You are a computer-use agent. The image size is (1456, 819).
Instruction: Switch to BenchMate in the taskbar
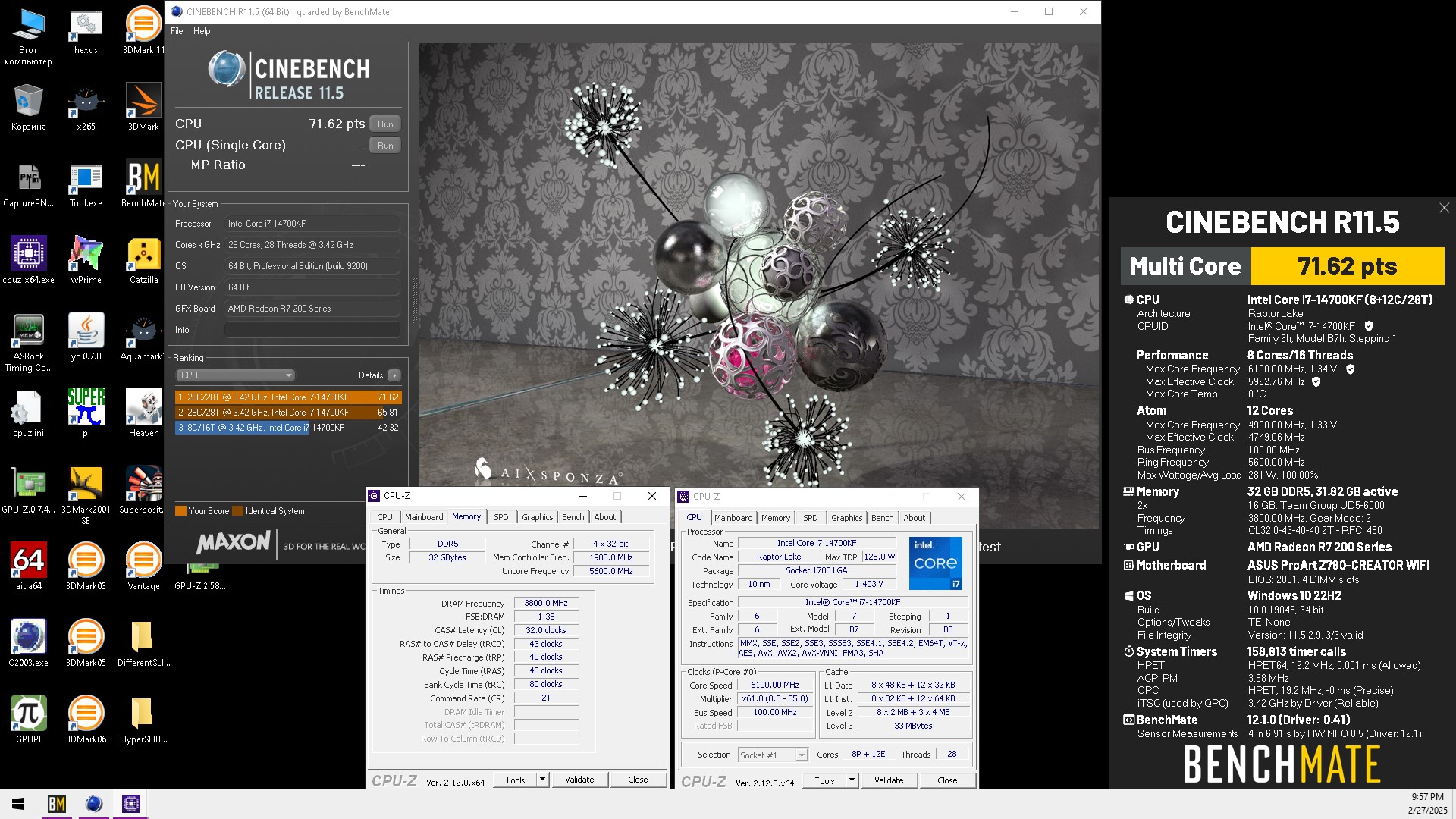(x=57, y=804)
